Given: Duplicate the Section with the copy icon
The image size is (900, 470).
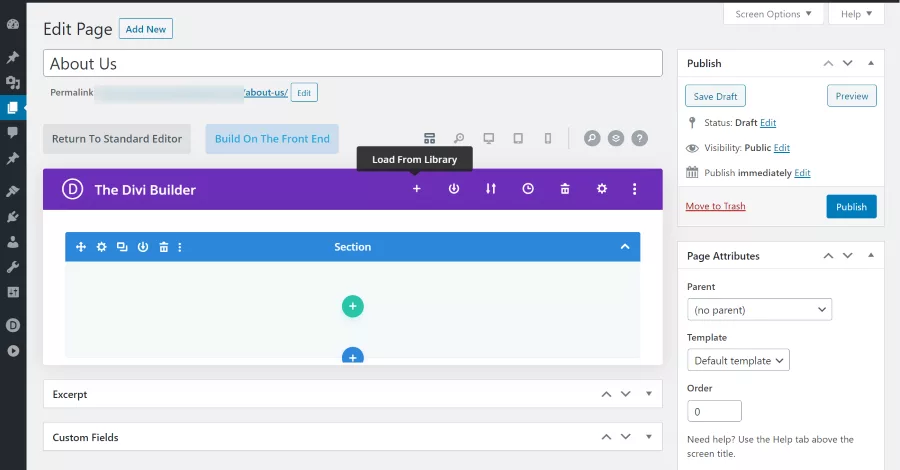Looking at the screenshot, I should [x=122, y=247].
